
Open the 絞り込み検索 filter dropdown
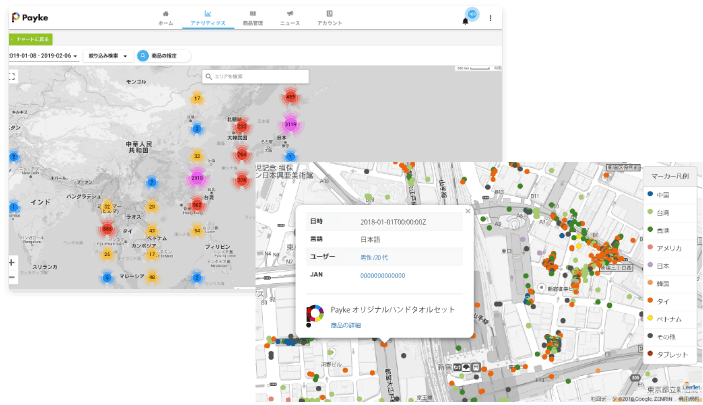pyautogui.click(x=108, y=56)
